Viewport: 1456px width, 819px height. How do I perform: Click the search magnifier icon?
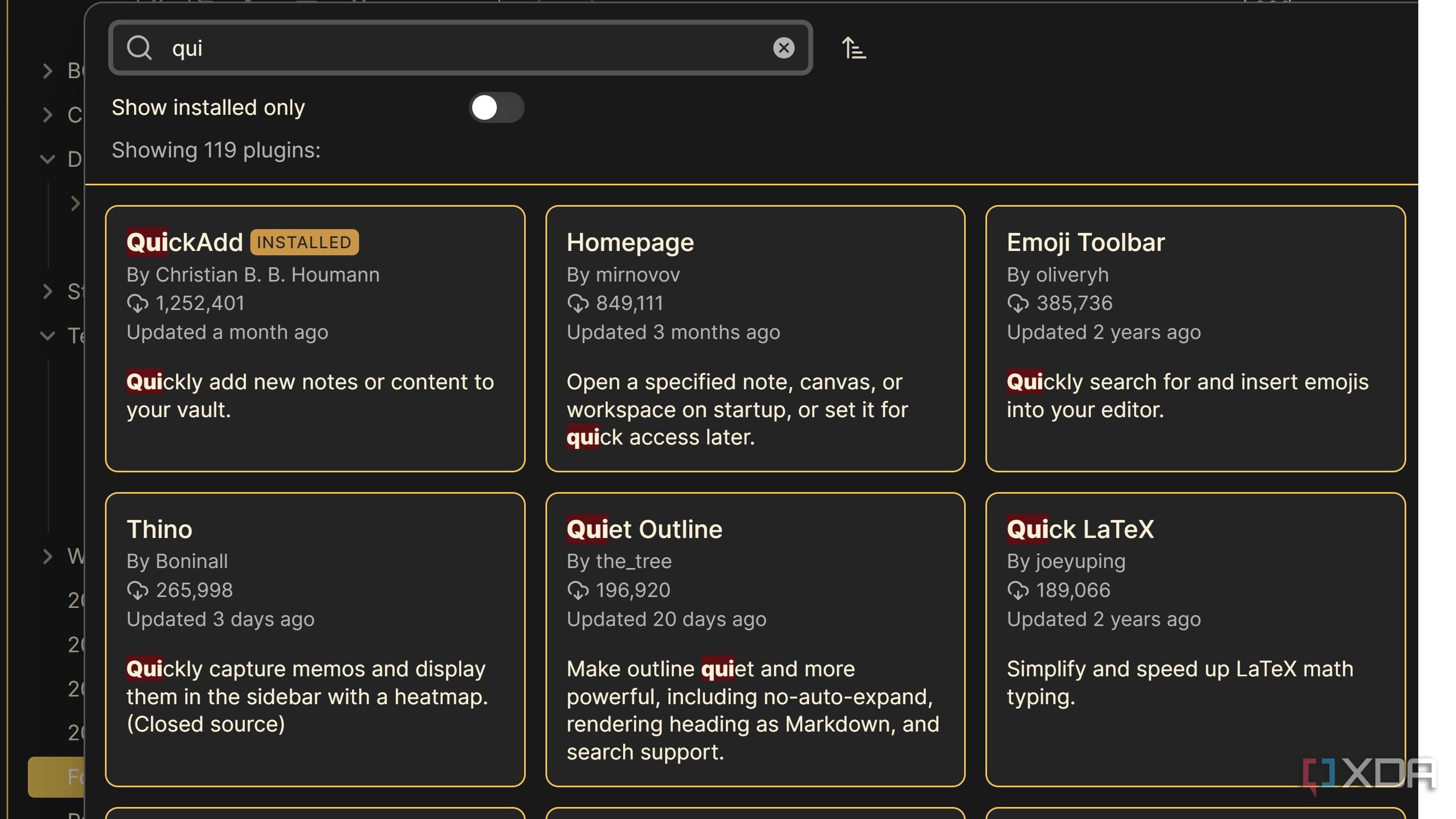coord(139,48)
